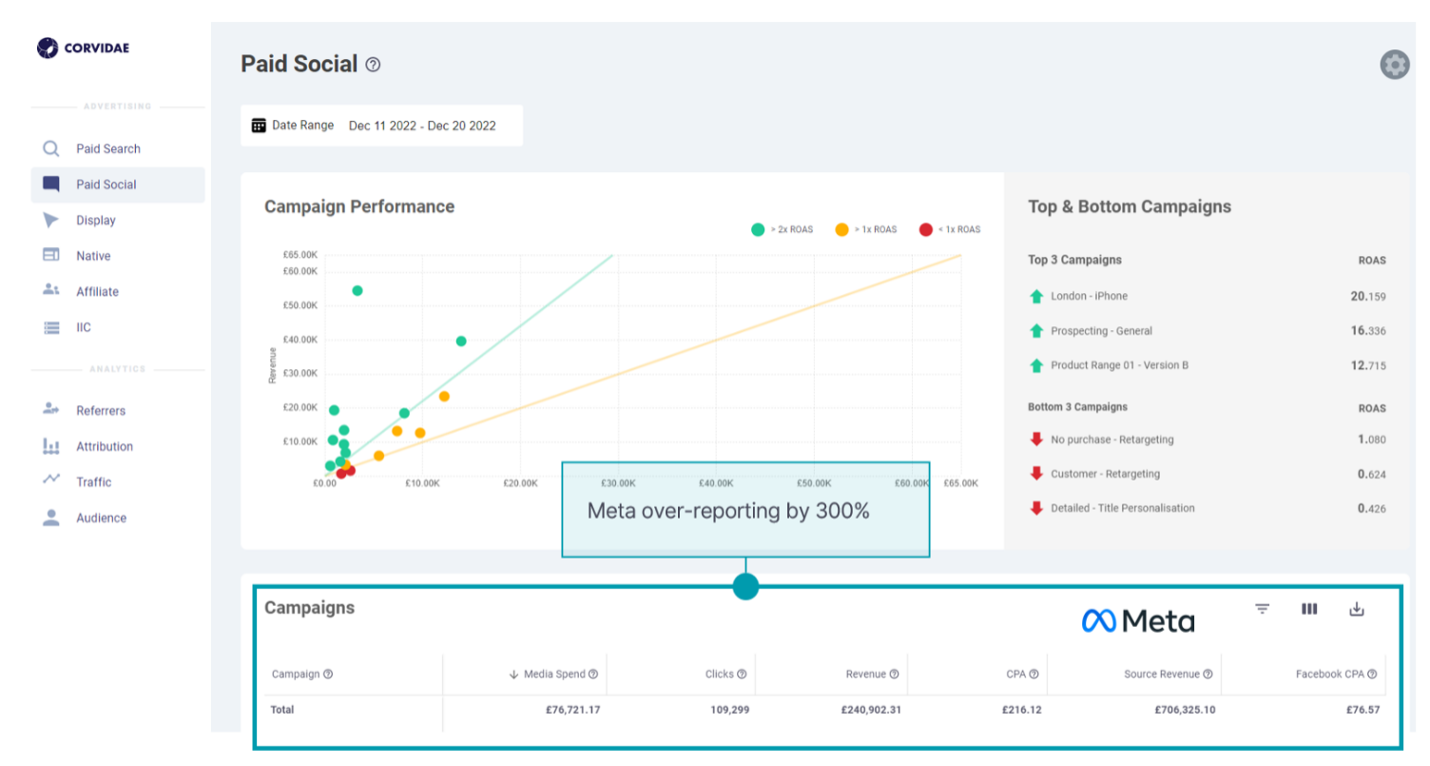
Task: Click help icon beside Paid Social title
Action: pyautogui.click(x=373, y=65)
